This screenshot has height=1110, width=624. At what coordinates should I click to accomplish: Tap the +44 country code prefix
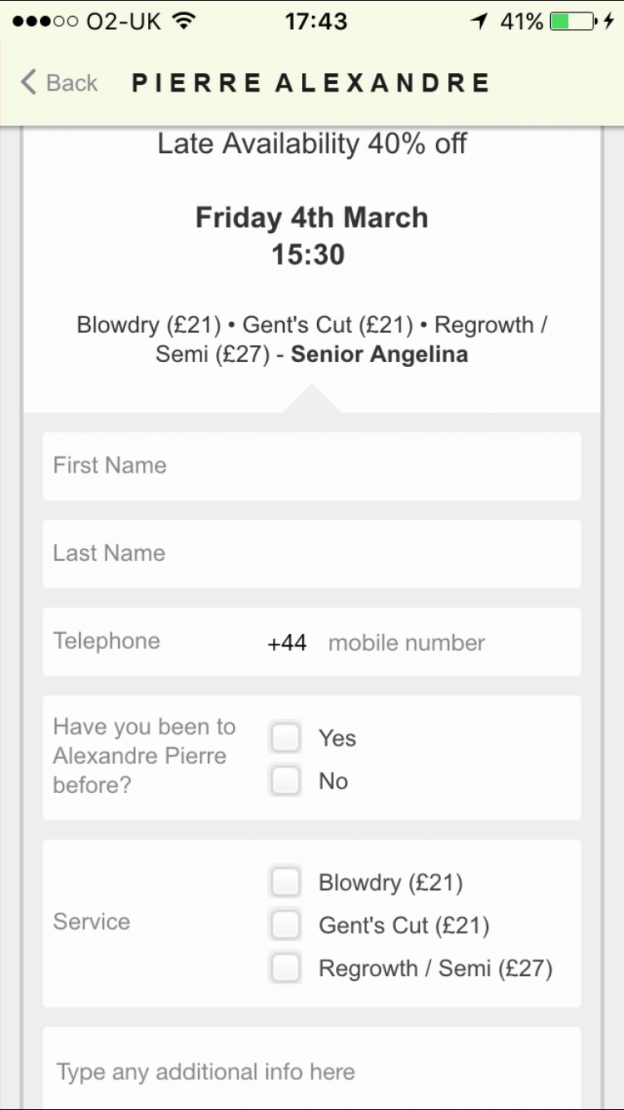click(x=287, y=642)
